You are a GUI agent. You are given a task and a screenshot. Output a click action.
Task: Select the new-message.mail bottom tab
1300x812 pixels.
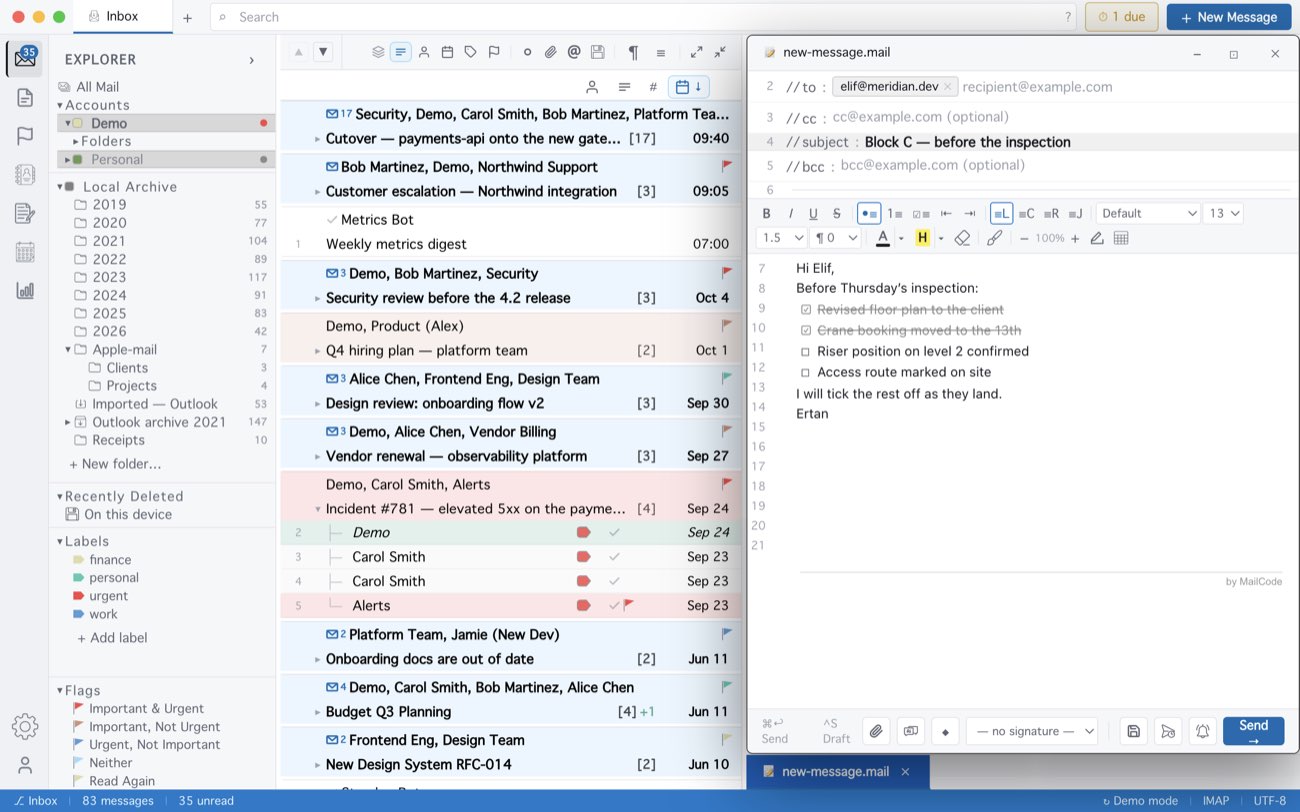pos(837,772)
